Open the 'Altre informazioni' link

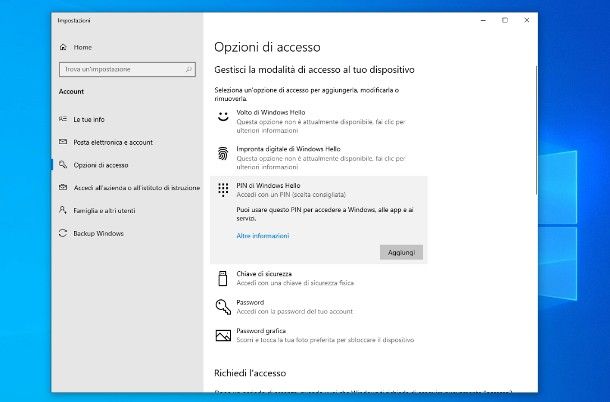click(263, 236)
